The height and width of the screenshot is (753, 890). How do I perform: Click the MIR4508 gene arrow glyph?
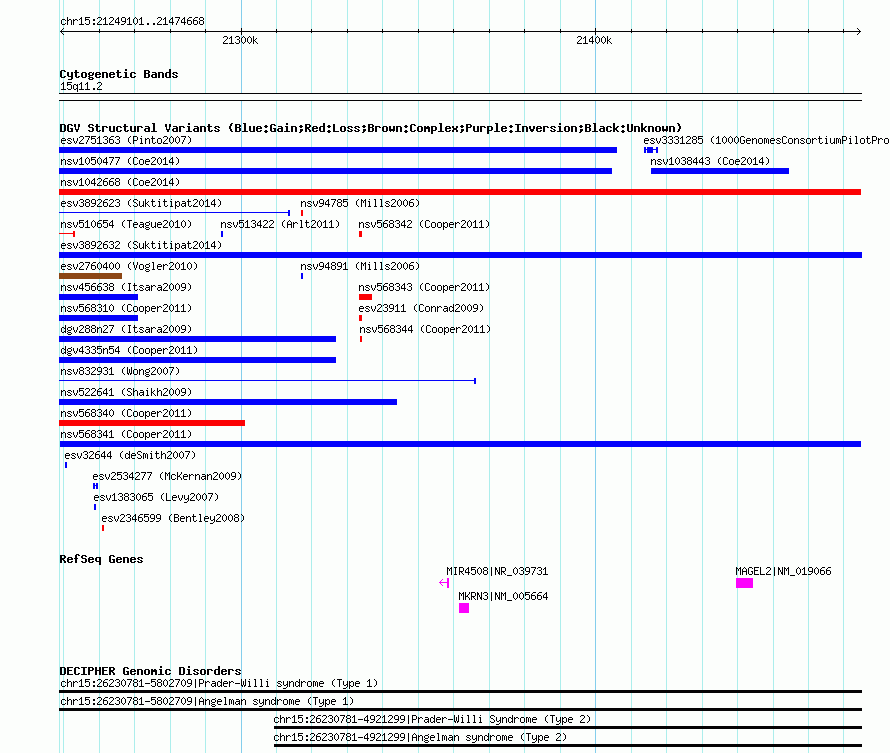click(x=444, y=583)
